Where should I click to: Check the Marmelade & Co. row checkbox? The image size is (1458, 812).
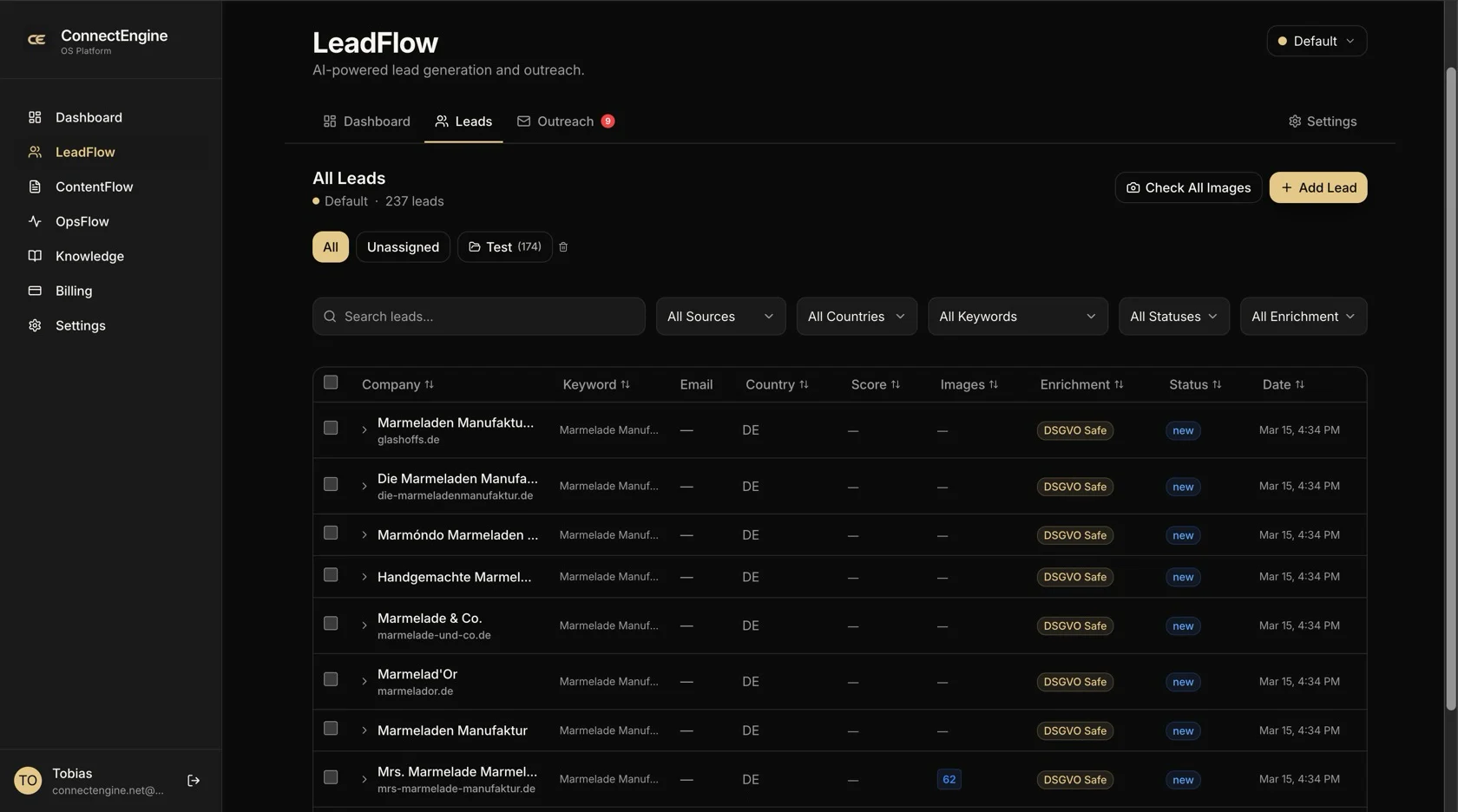331,624
